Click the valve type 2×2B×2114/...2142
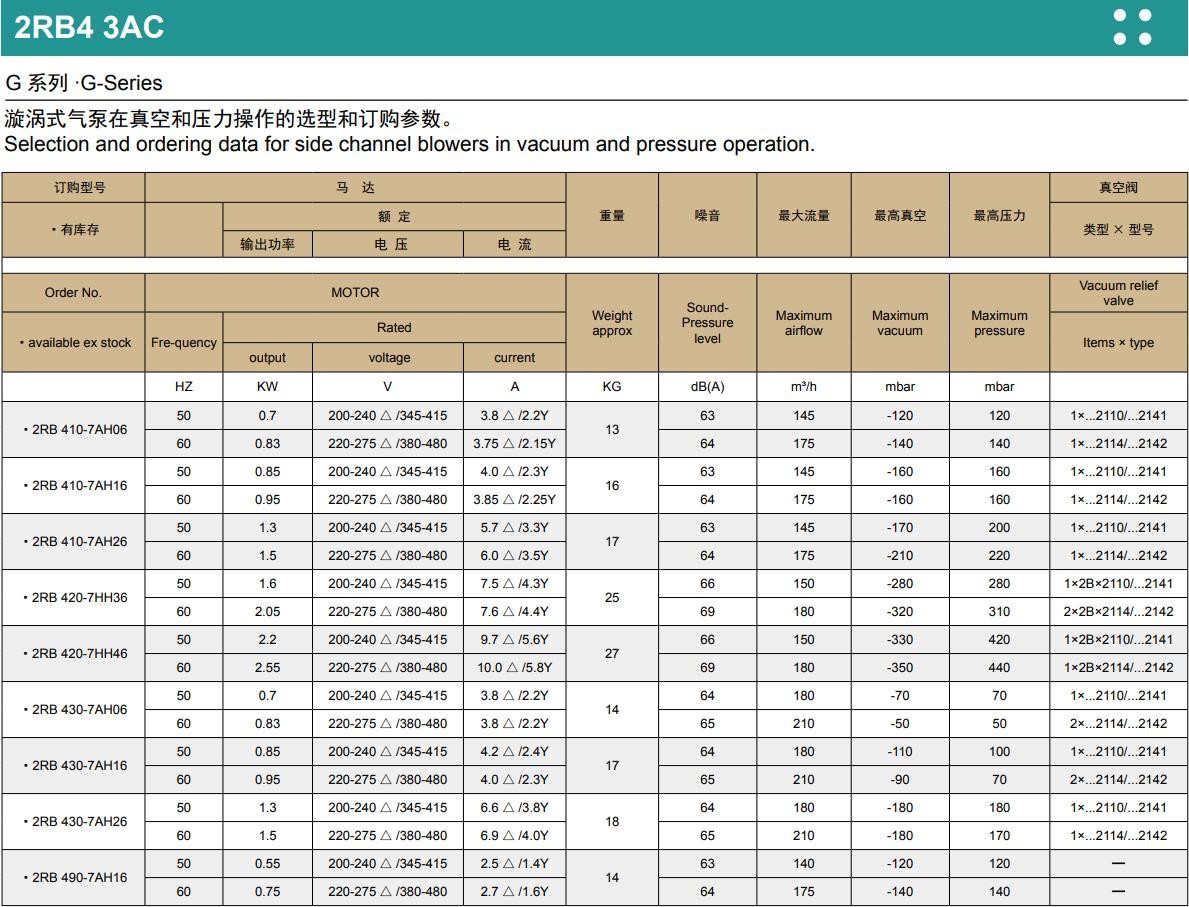The width and height of the screenshot is (1189, 907). click(1118, 612)
